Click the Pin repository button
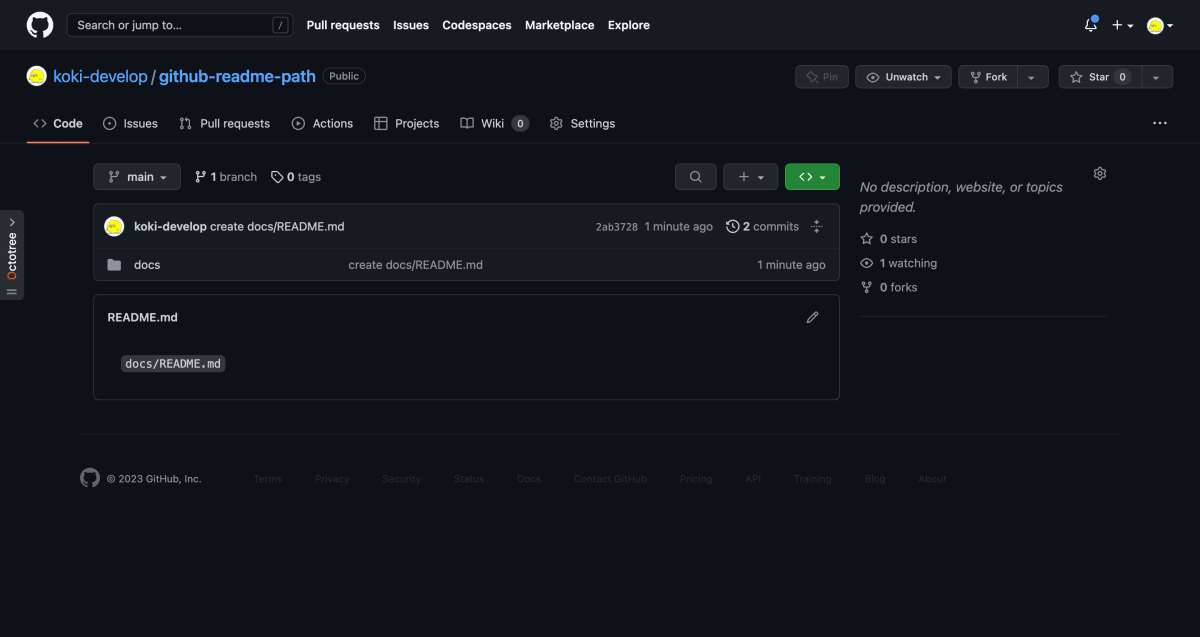Screen dimensions: 1200x637 pos(822,77)
